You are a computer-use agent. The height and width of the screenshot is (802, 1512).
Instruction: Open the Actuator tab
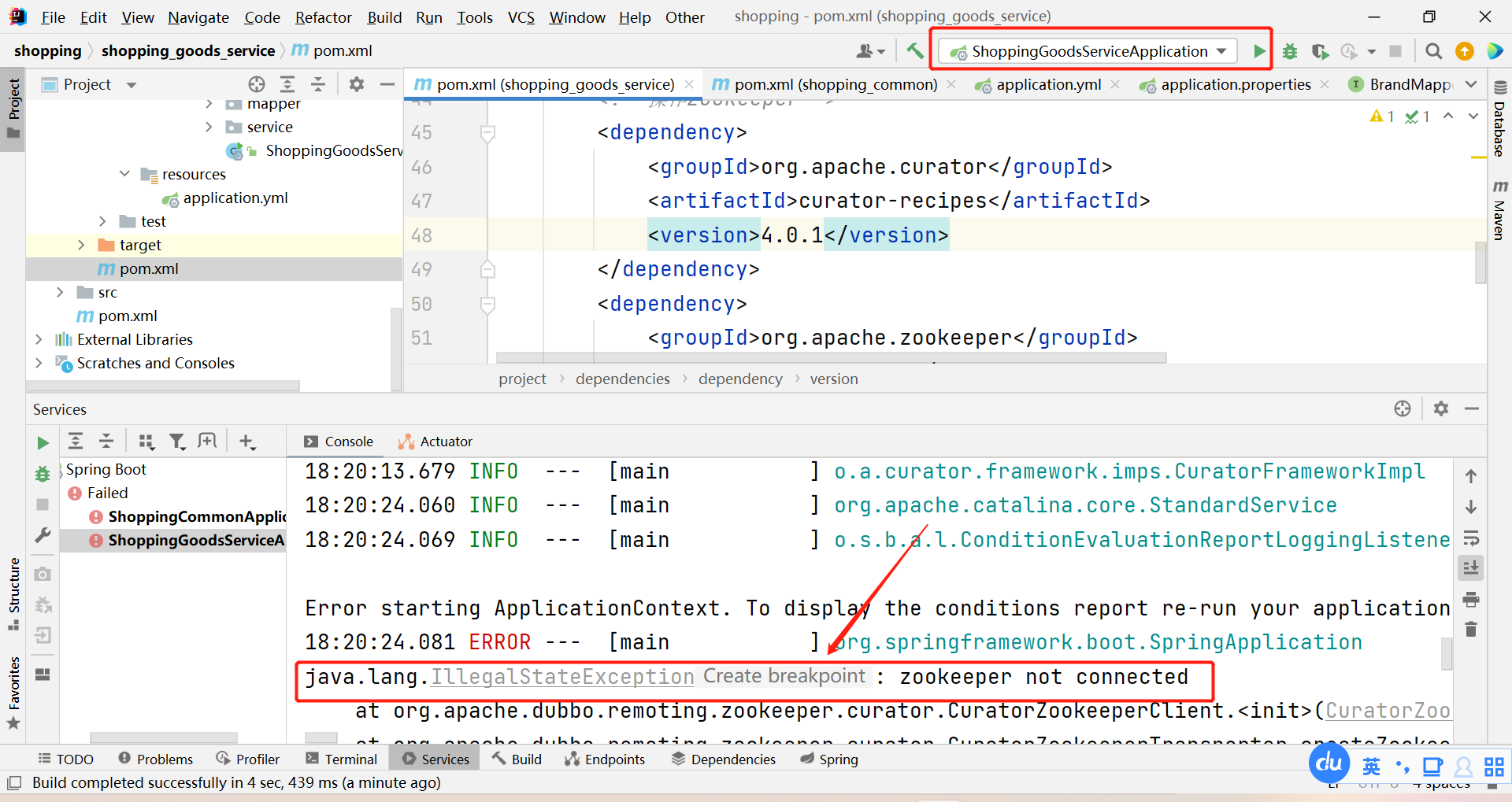click(x=435, y=442)
